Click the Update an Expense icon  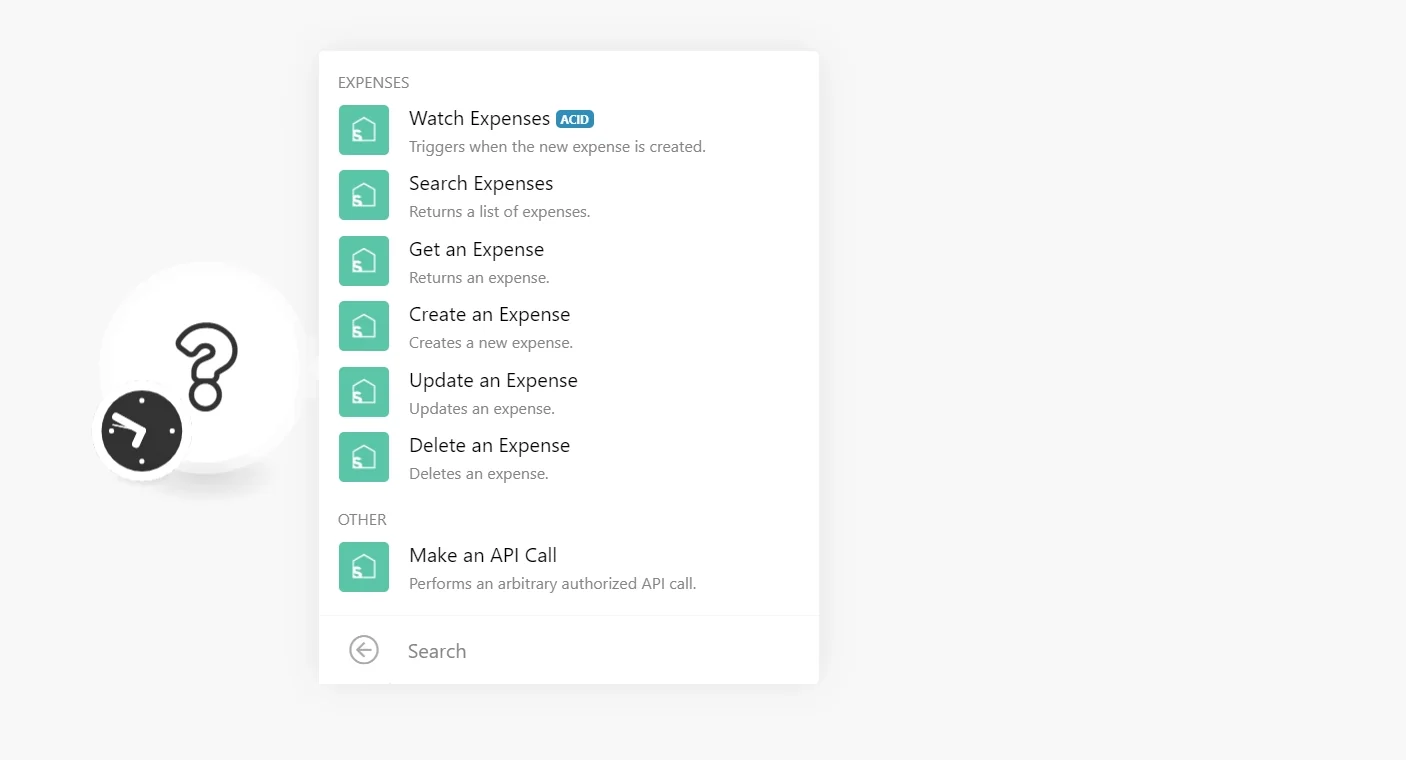364,392
